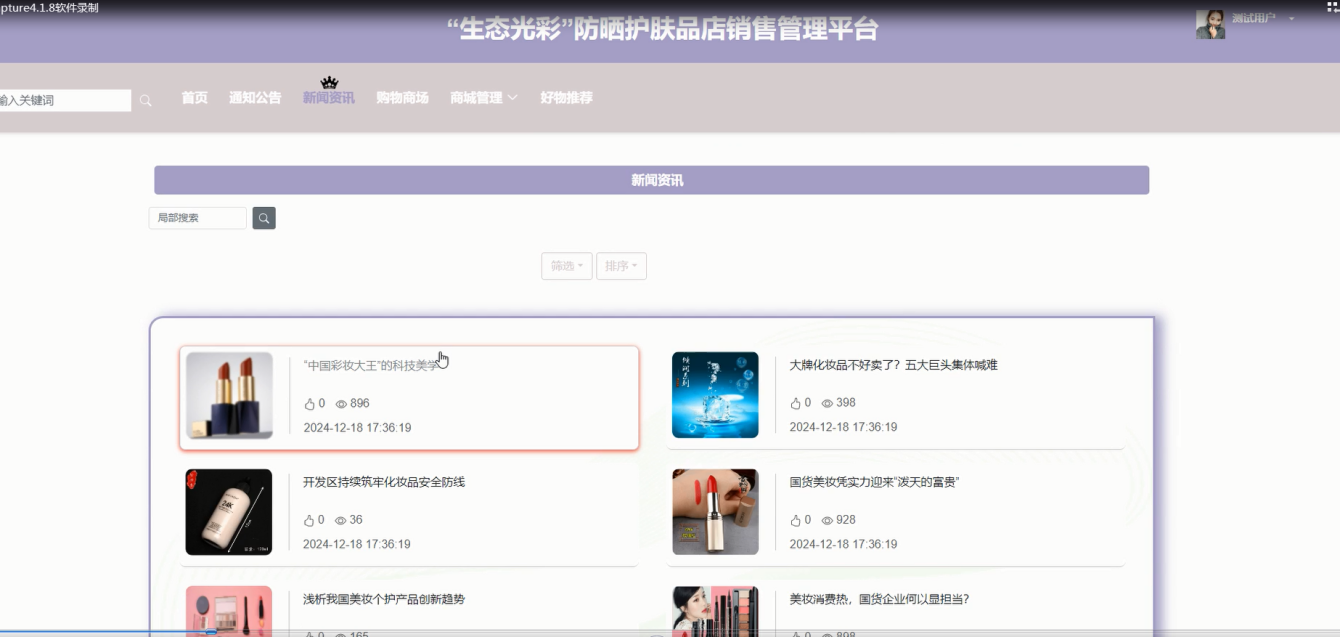
Task: Click the 局部搜索 input field
Action: point(197,218)
